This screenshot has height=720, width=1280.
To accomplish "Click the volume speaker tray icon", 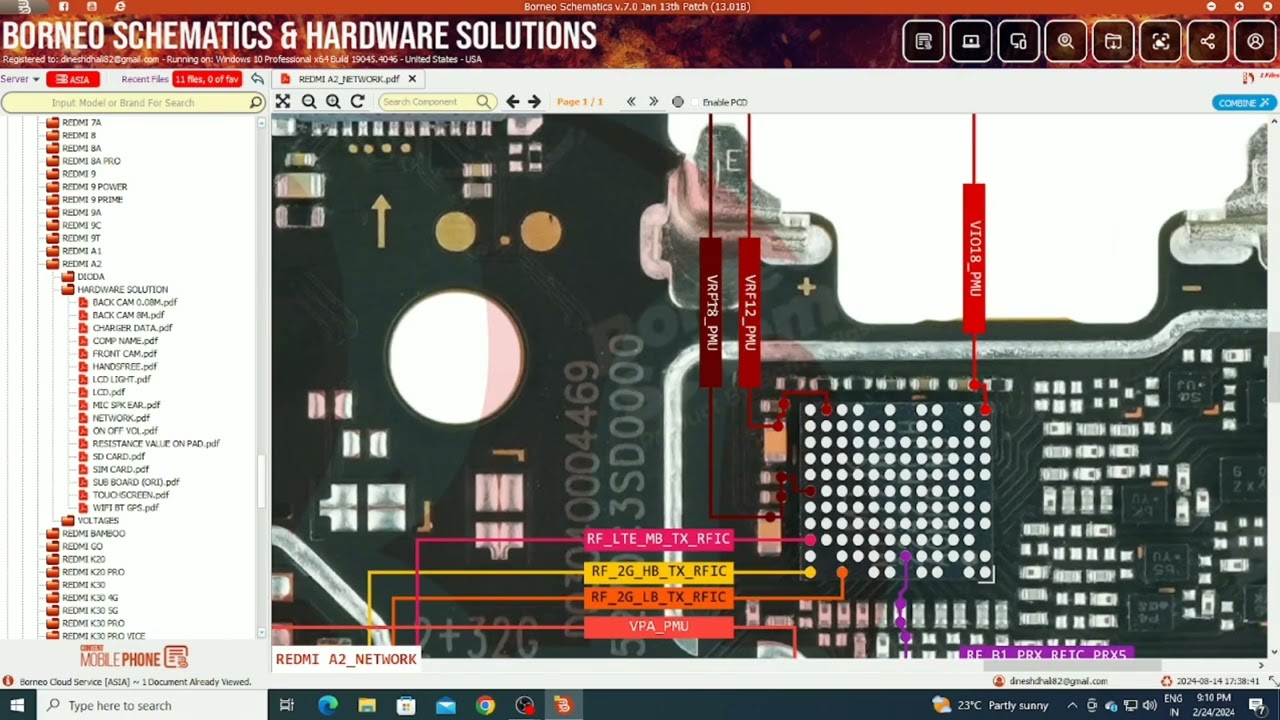I will coord(1149,706).
